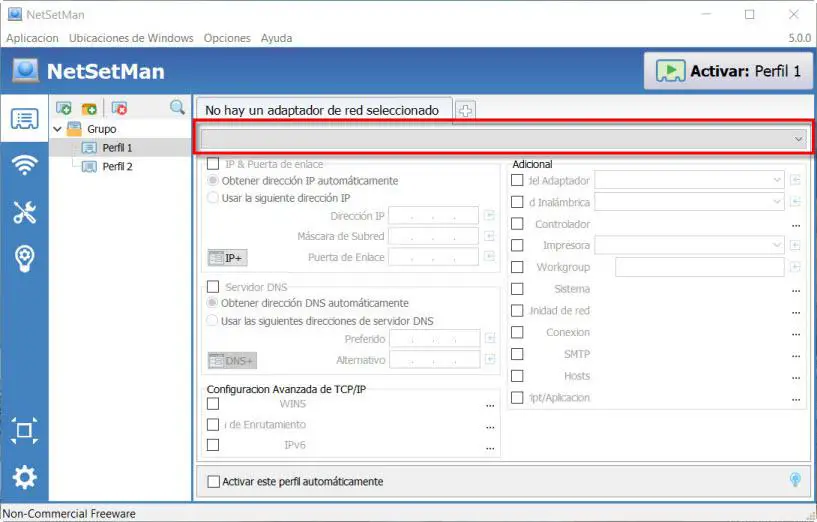
Task: Click the Preferido DNS field
Action: pos(435,338)
